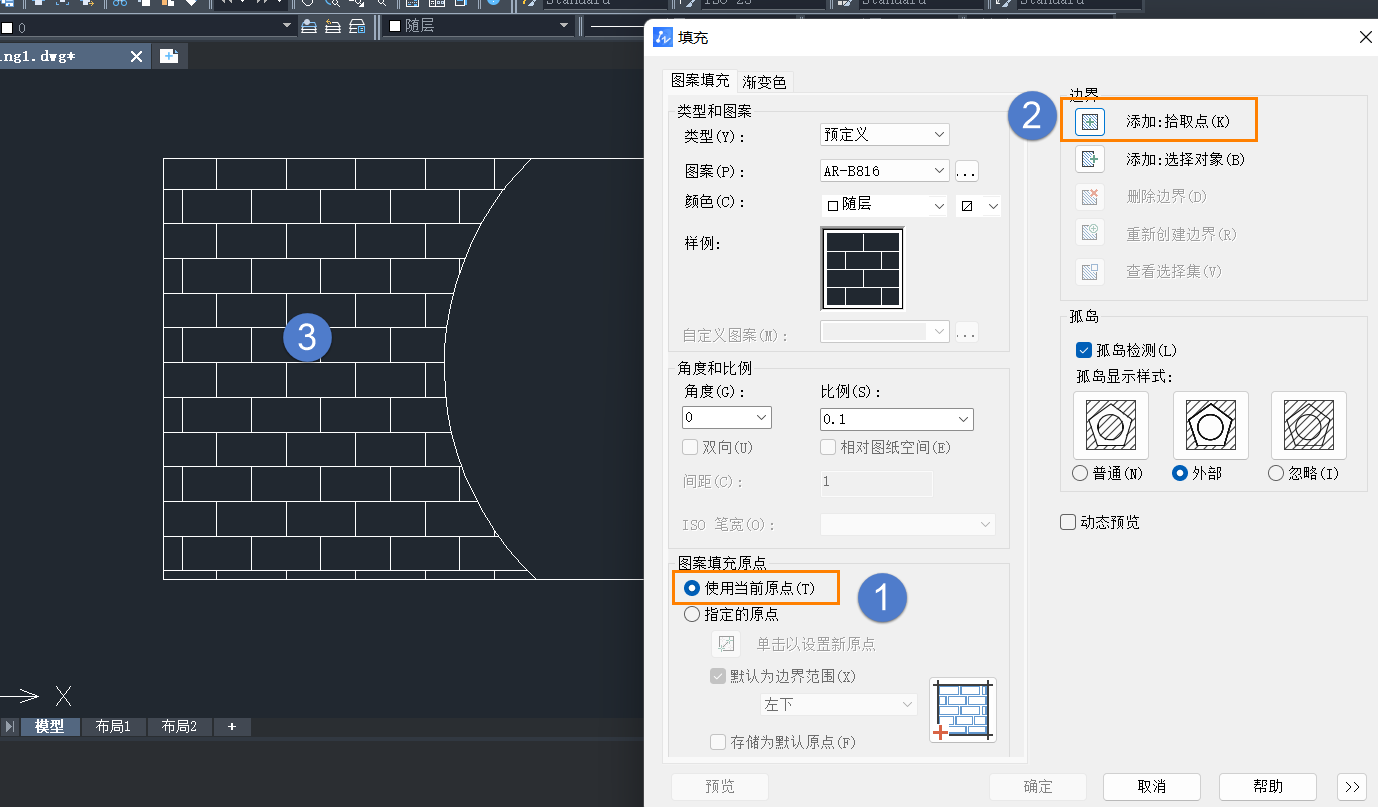Image resolution: width=1378 pixels, height=807 pixels.
Task: Select Specified origin (指定的原点) radio
Action: [x=691, y=615]
